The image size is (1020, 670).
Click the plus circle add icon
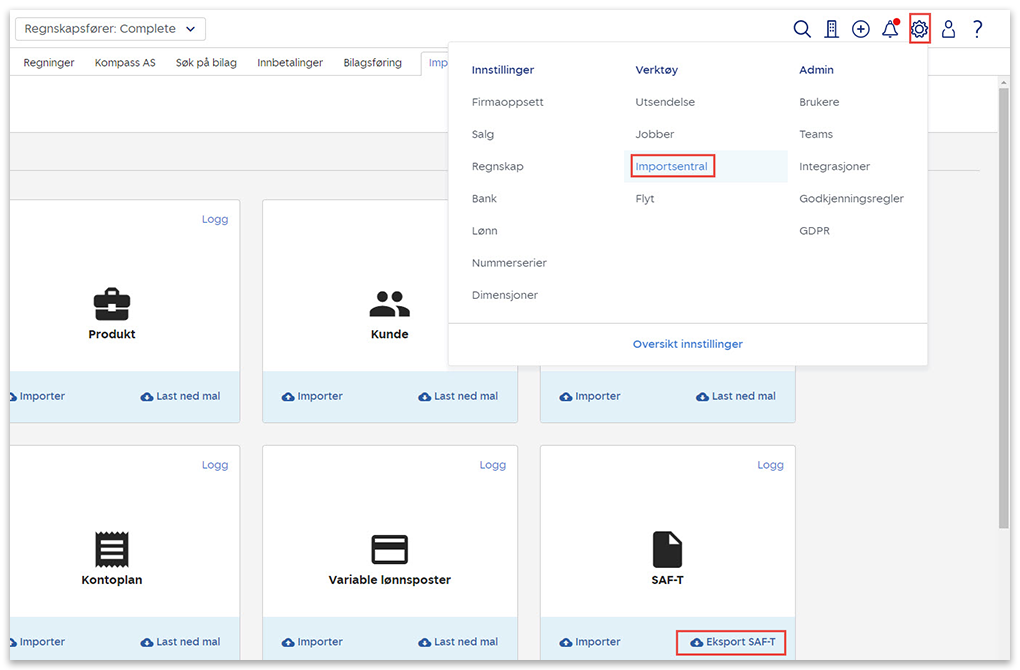click(x=860, y=29)
